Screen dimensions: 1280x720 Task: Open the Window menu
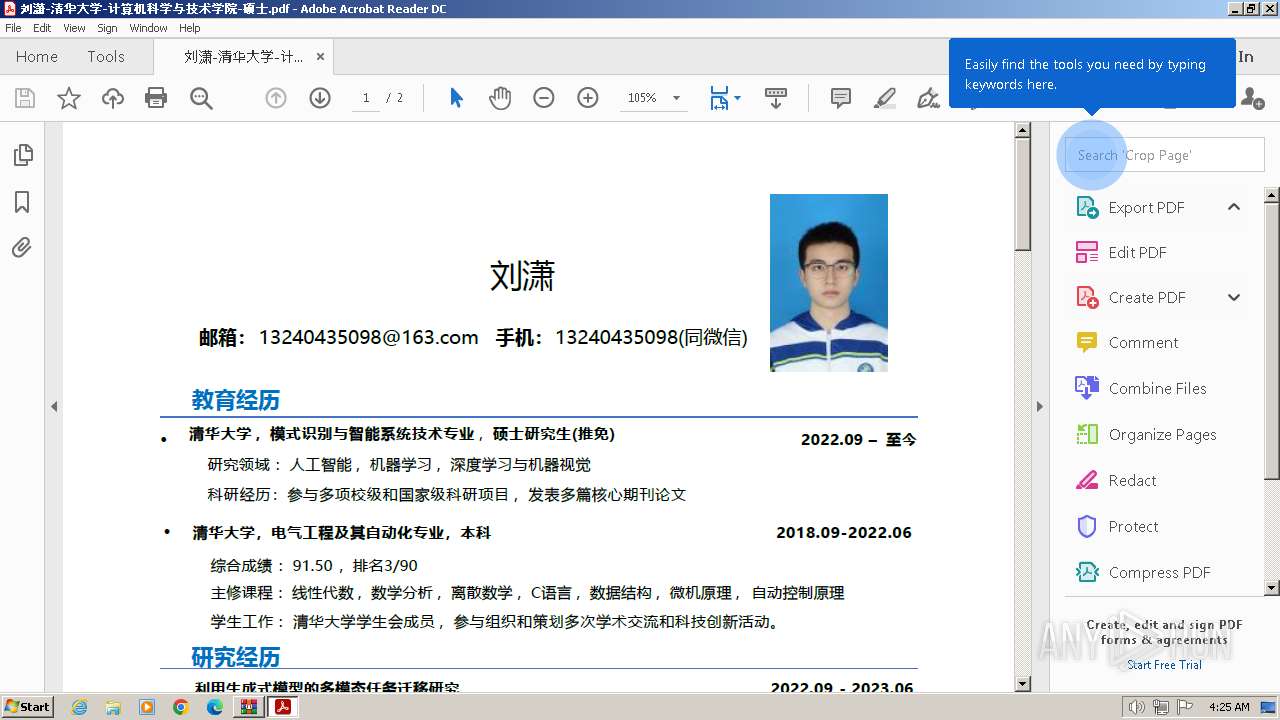tap(149, 28)
